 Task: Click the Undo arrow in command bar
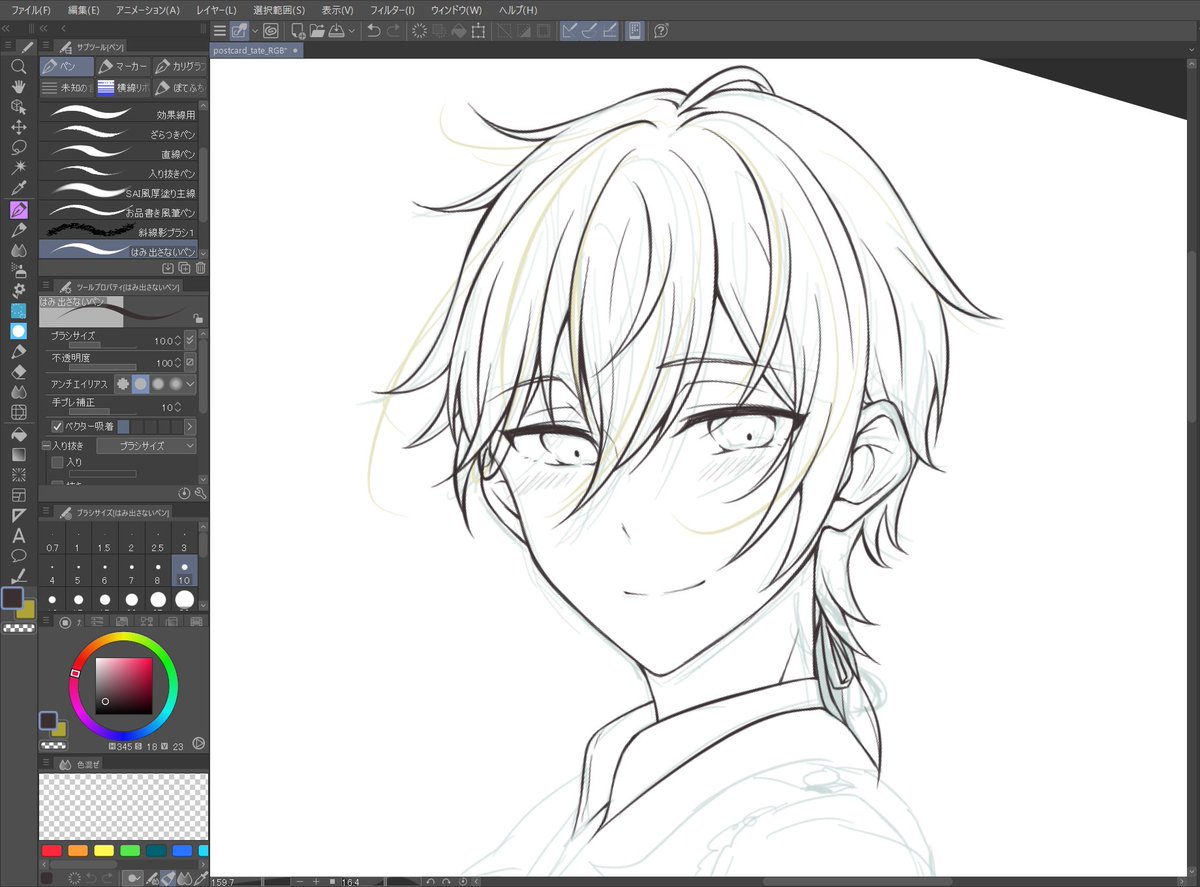[374, 31]
